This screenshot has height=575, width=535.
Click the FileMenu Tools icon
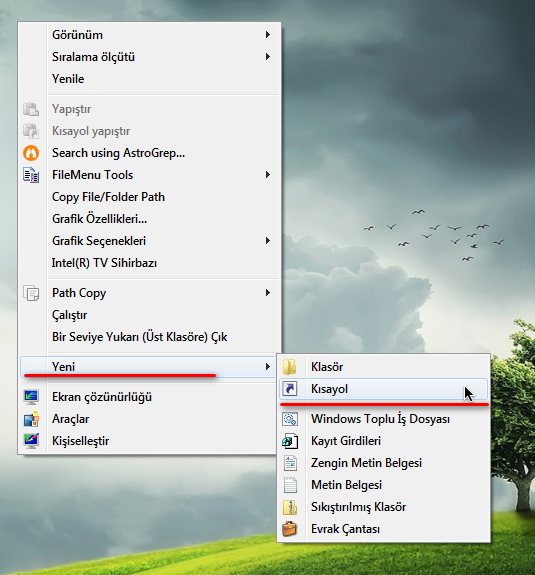coord(31,175)
